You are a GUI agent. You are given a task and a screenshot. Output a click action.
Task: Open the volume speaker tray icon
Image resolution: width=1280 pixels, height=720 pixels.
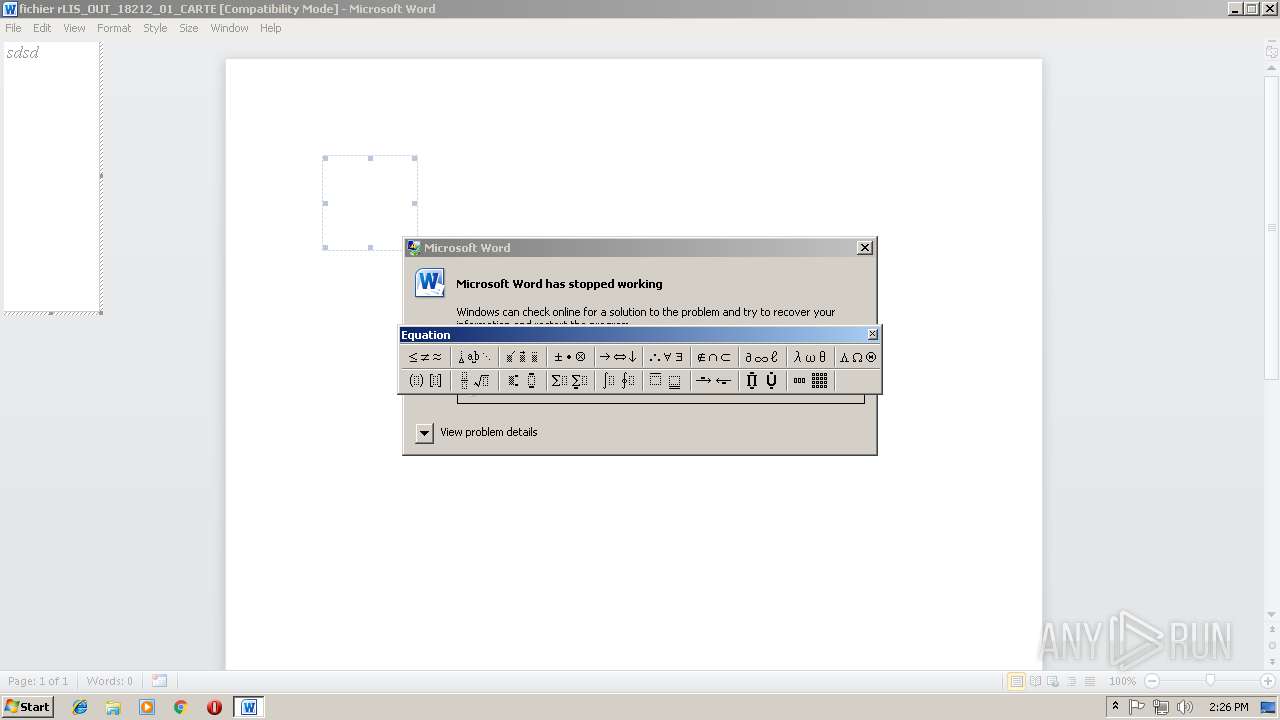(x=1185, y=707)
